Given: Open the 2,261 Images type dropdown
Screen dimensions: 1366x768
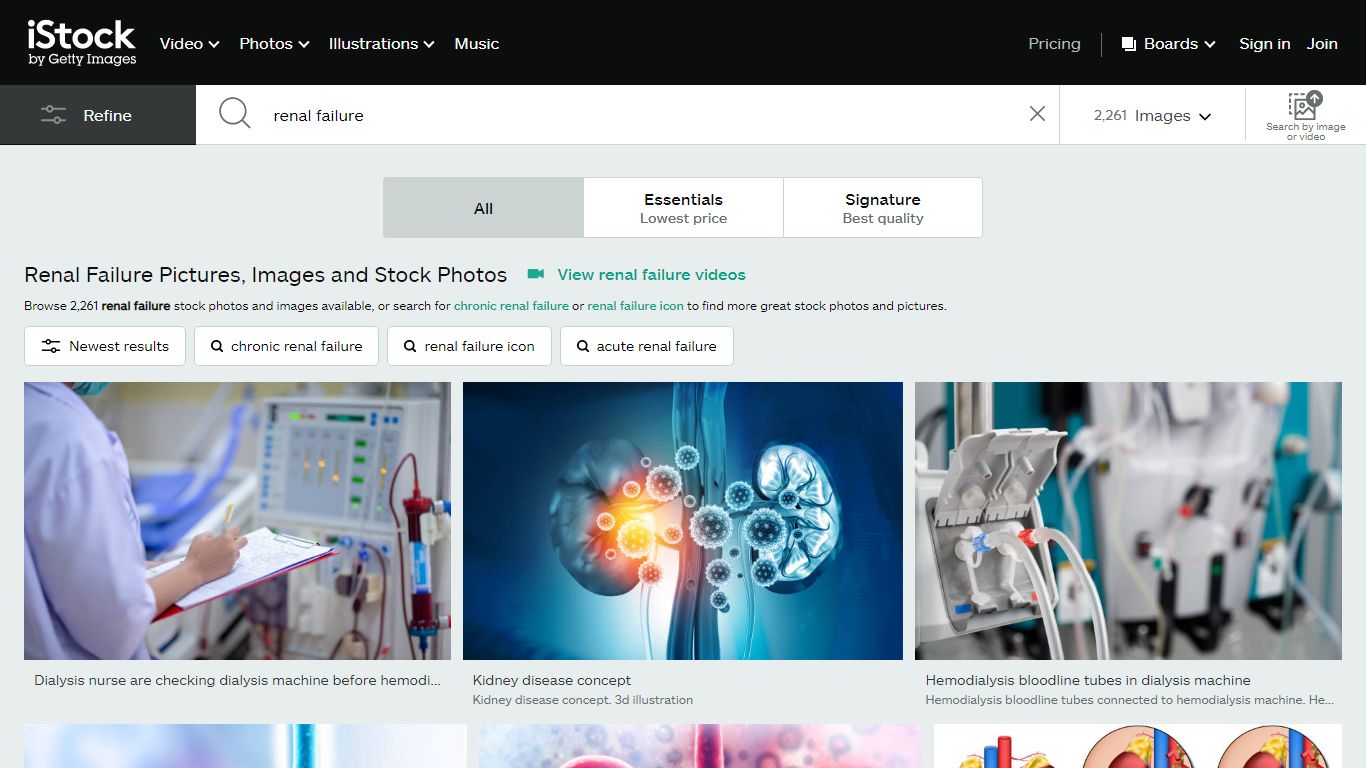Looking at the screenshot, I should (x=1152, y=115).
